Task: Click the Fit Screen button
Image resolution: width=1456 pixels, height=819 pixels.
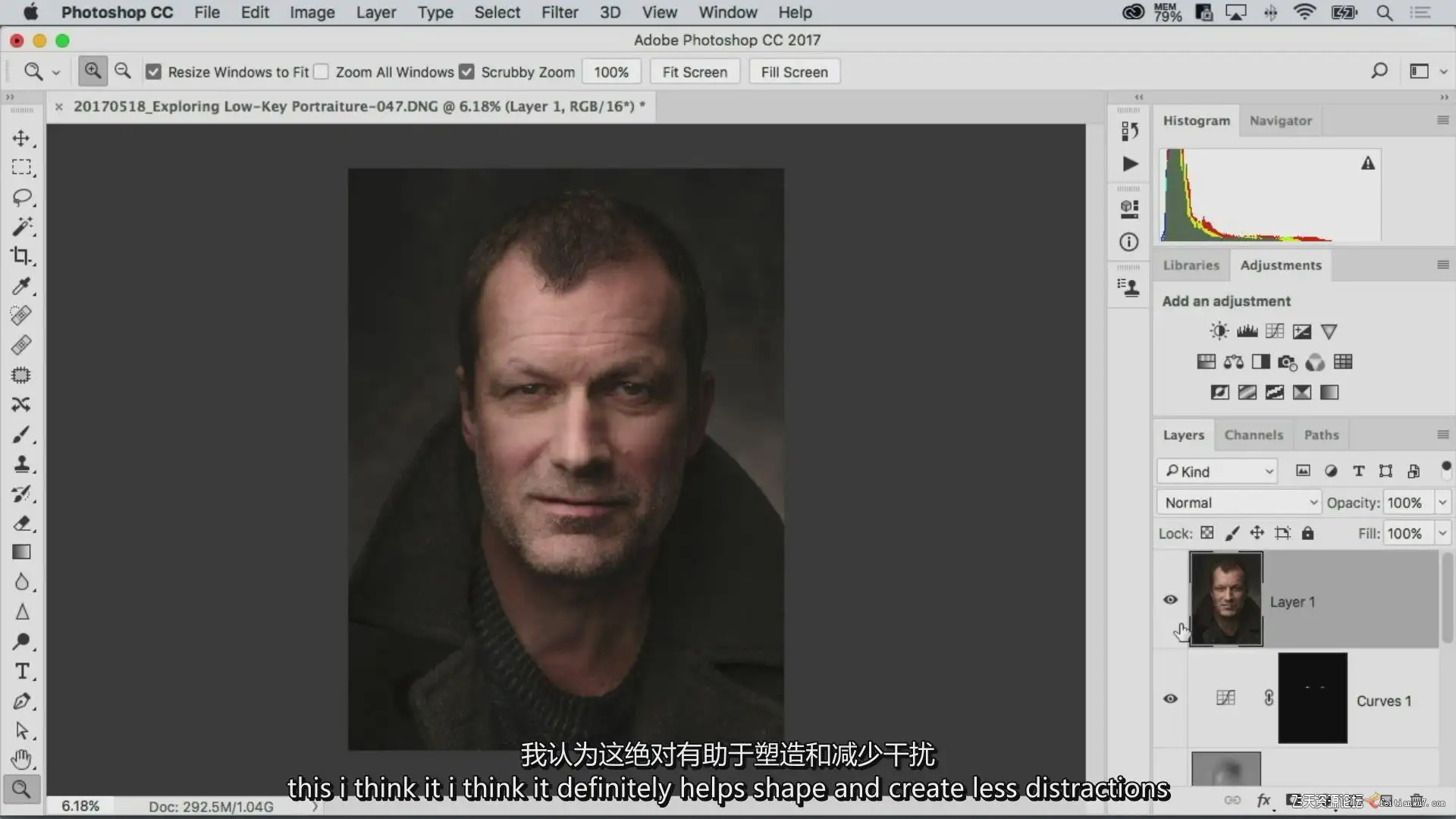Action: tap(695, 72)
